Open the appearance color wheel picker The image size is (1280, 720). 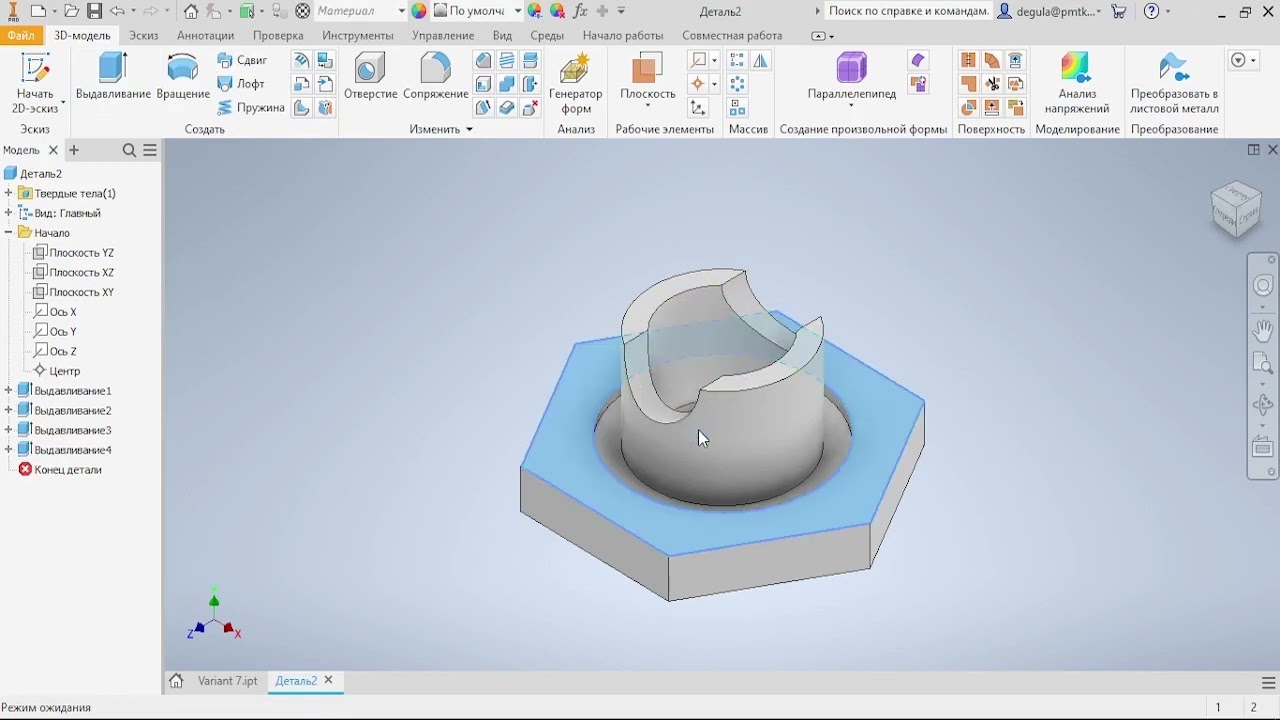(x=419, y=11)
